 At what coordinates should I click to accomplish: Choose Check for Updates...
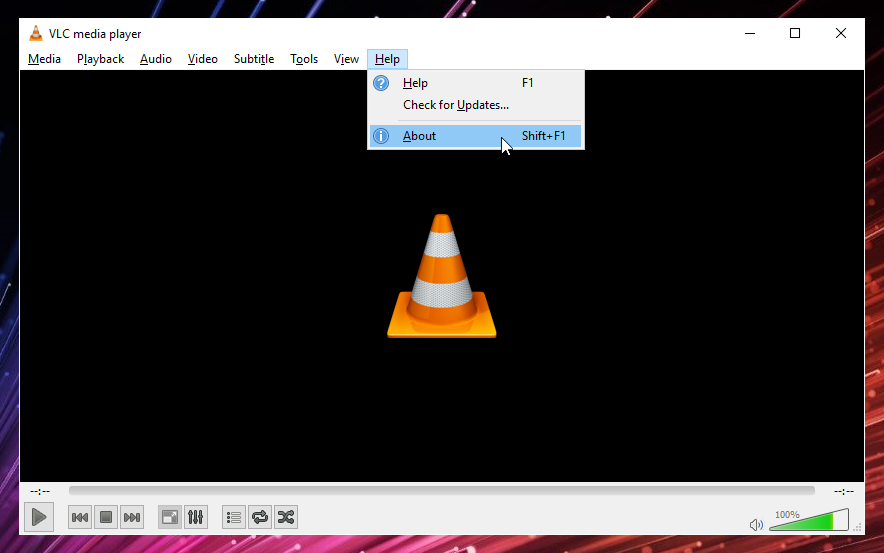tap(476, 105)
